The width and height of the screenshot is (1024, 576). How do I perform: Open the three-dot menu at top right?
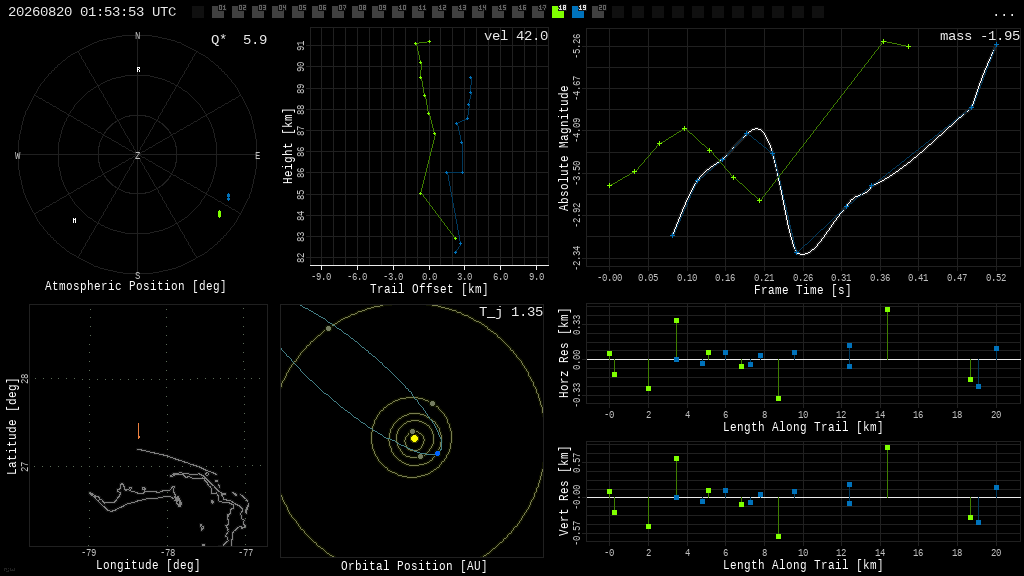pyautogui.click(x=1003, y=13)
